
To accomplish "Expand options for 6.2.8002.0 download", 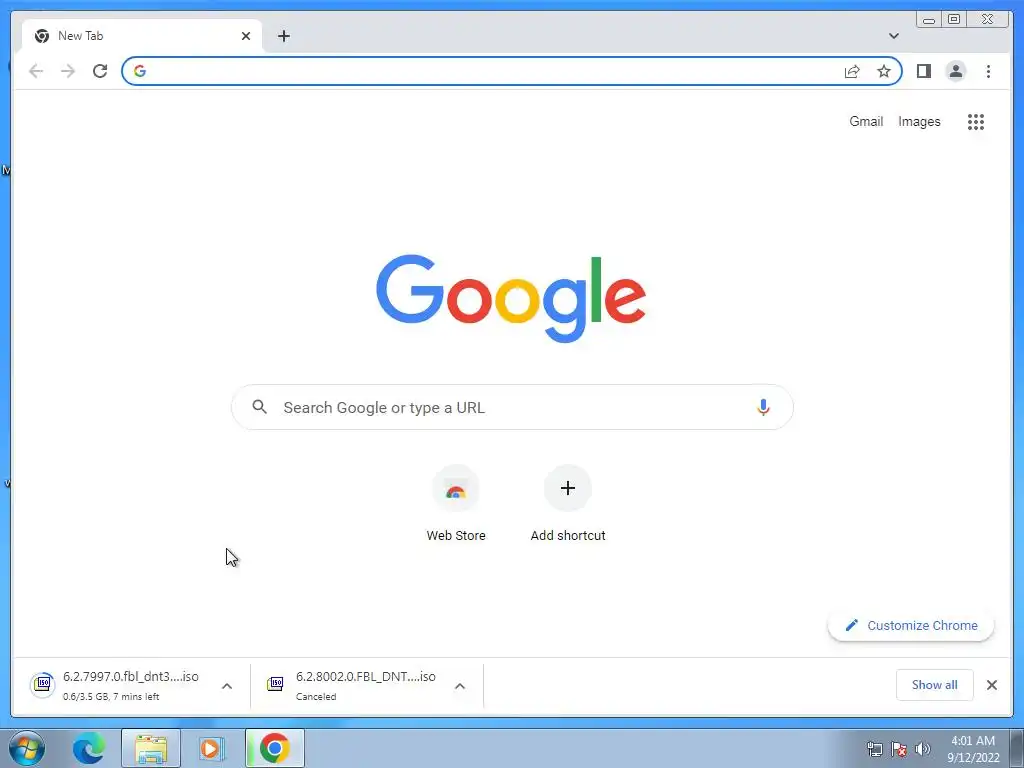I will pyautogui.click(x=460, y=686).
